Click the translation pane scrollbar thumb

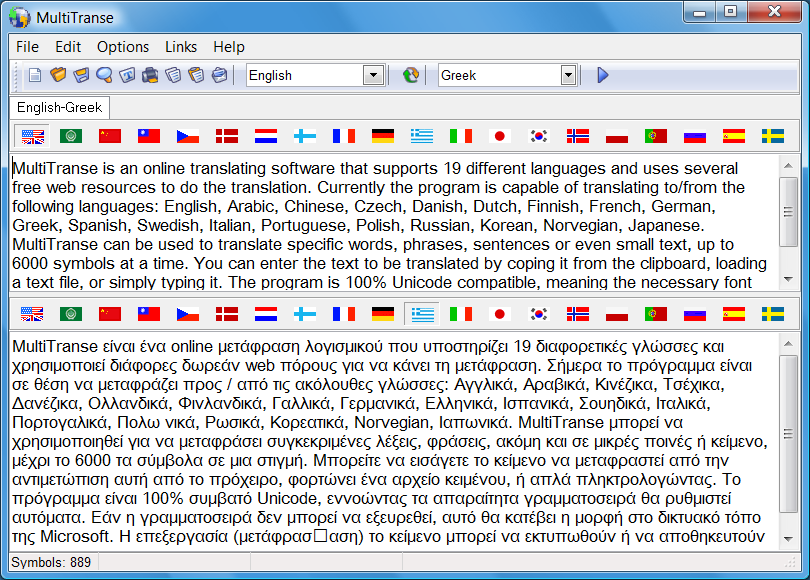click(788, 433)
